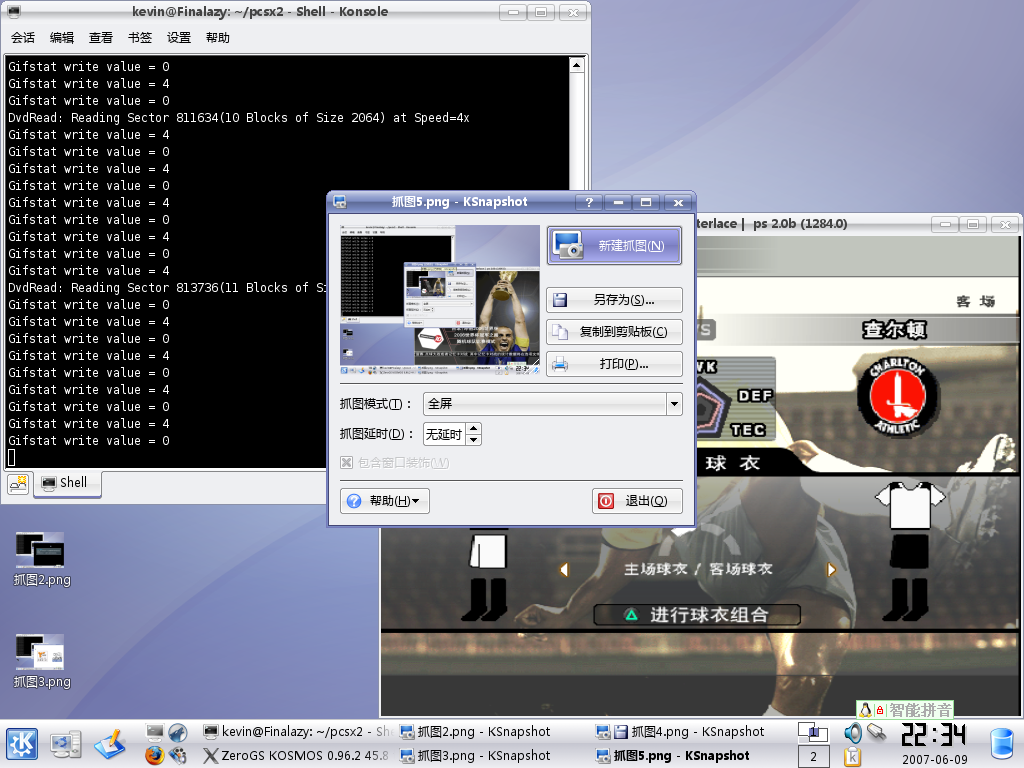Open the 设置 menu in Konsole
This screenshot has width=1024, height=768.
coord(179,38)
